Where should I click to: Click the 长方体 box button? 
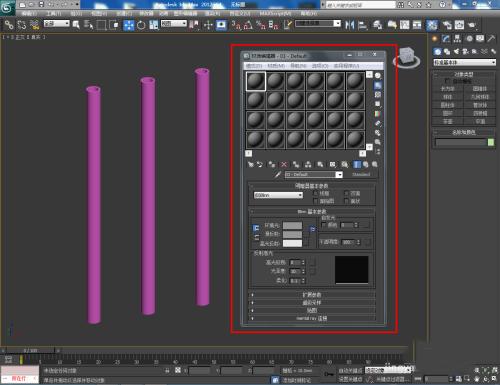pos(447,89)
